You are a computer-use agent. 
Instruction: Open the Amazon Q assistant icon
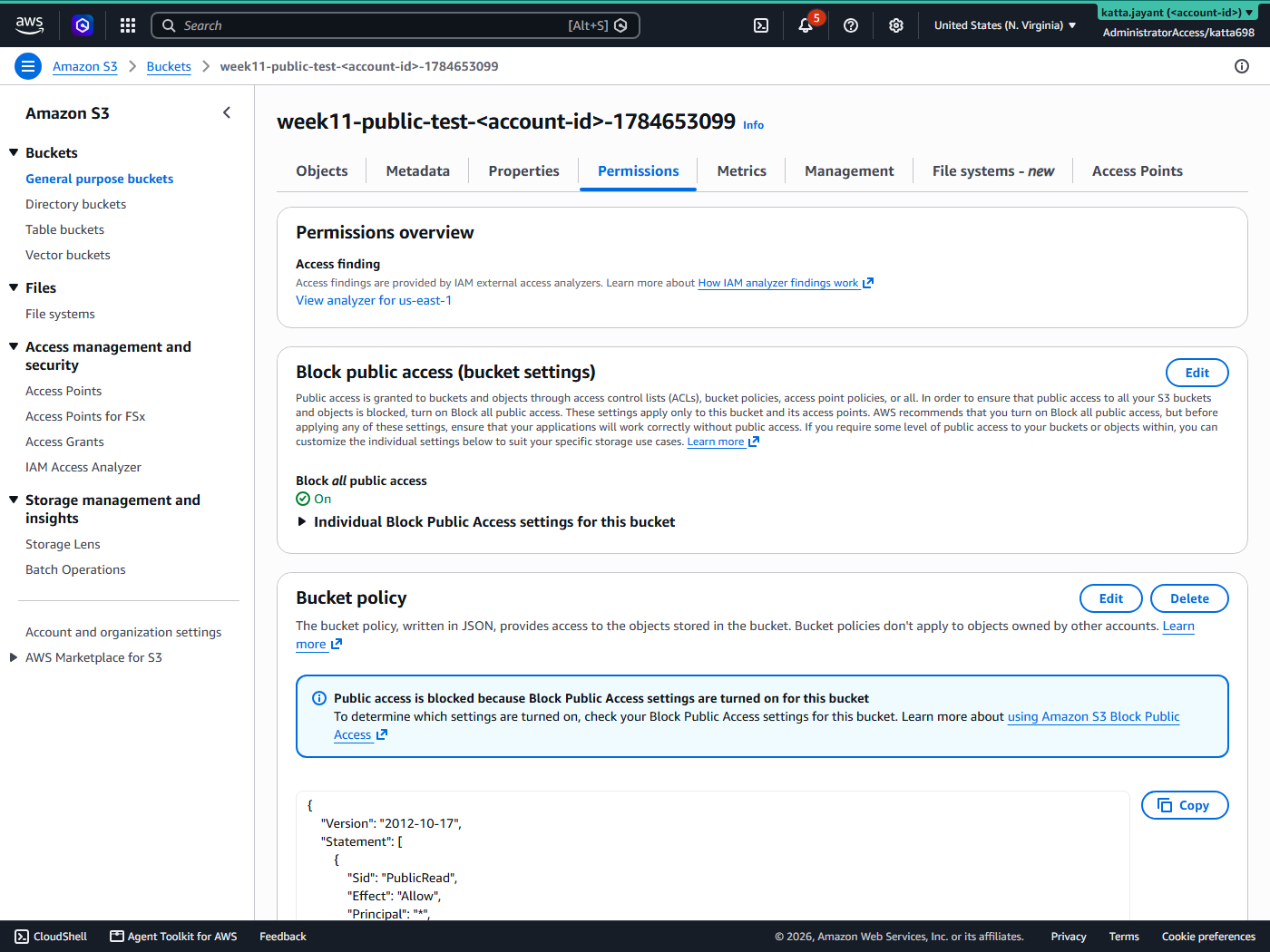(x=83, y=25)
